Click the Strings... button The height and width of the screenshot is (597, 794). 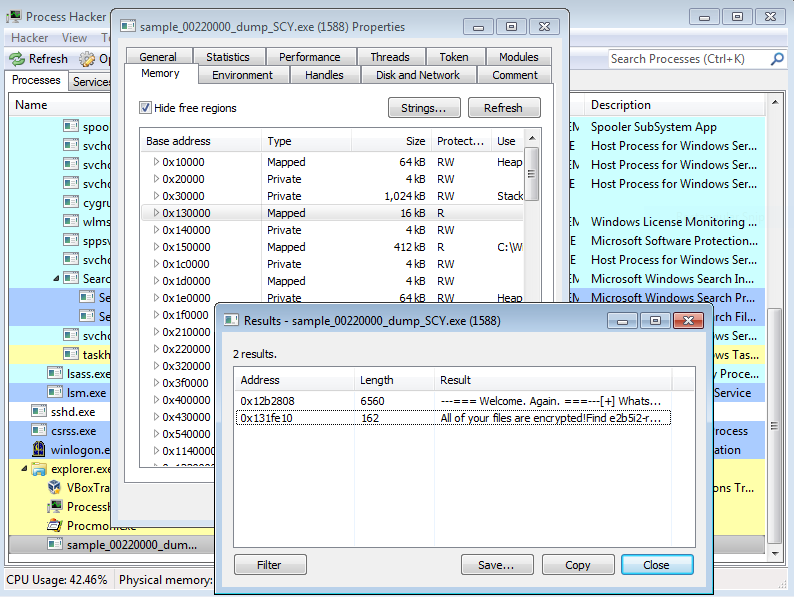[423, 108]
